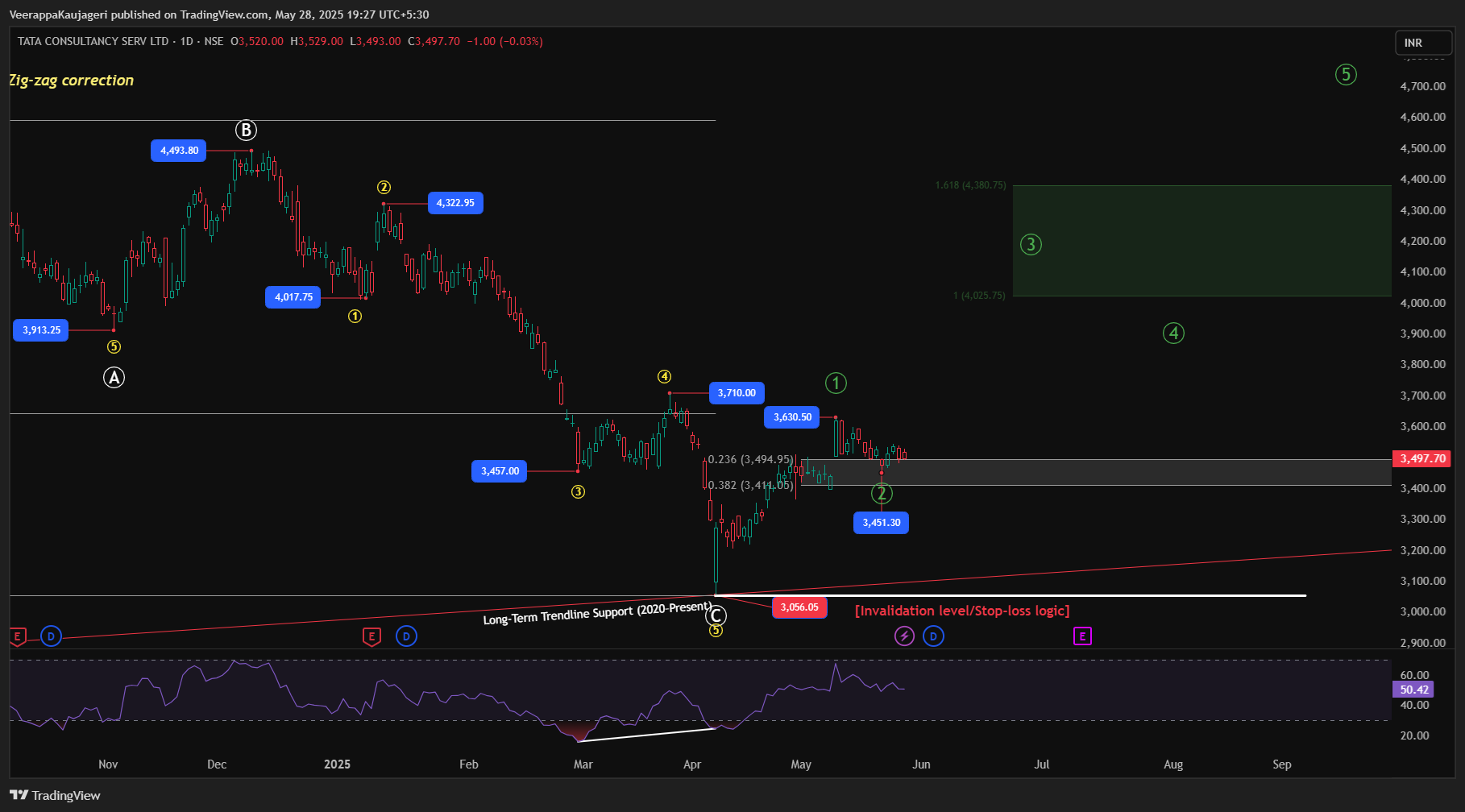
Task: Click the 3,913.25 price label
Action: [x=41, y=330]
